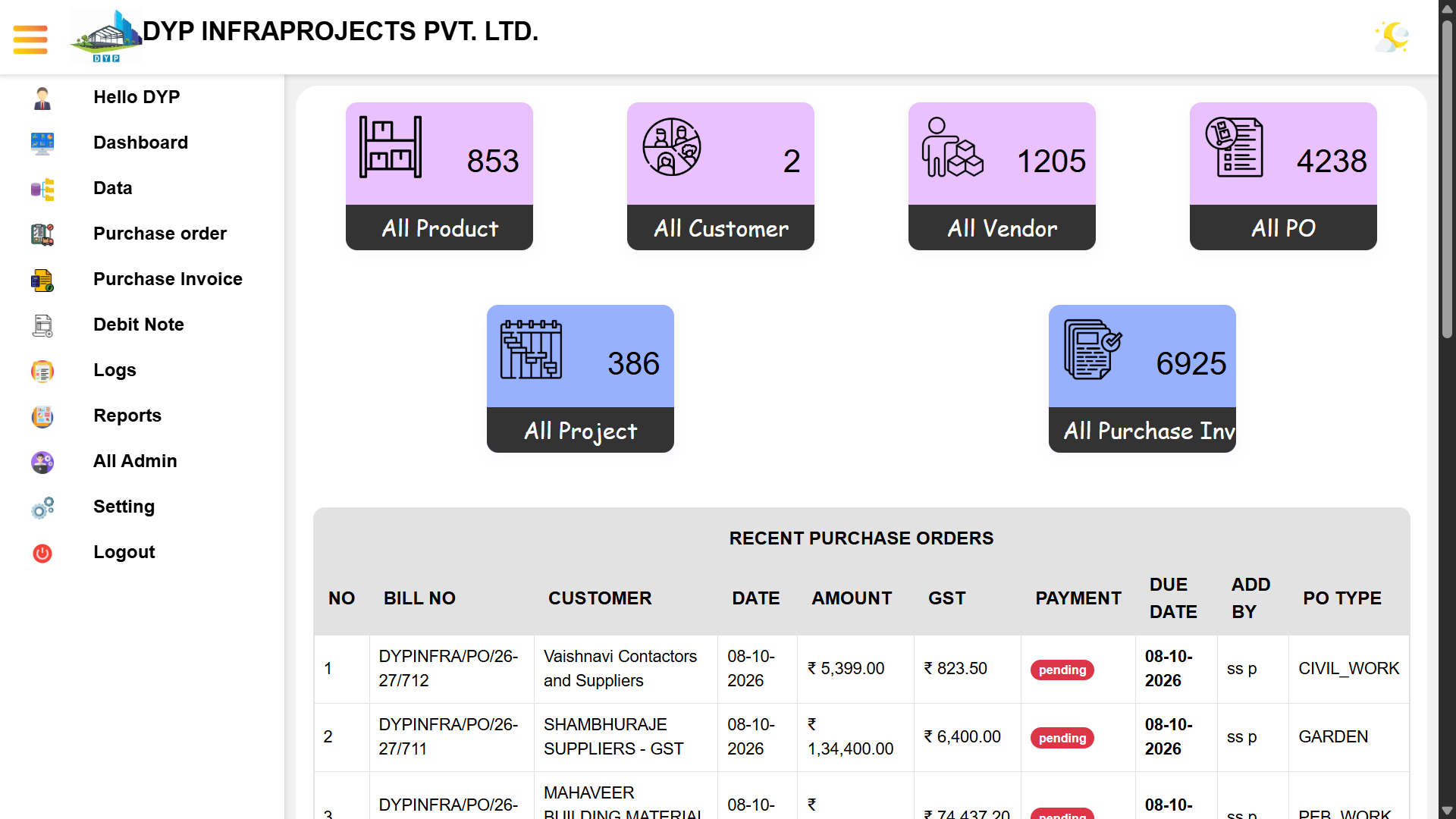Select All Admin in sidebar
Viewport: 1456px width, 819px height.
pos(135,461)
